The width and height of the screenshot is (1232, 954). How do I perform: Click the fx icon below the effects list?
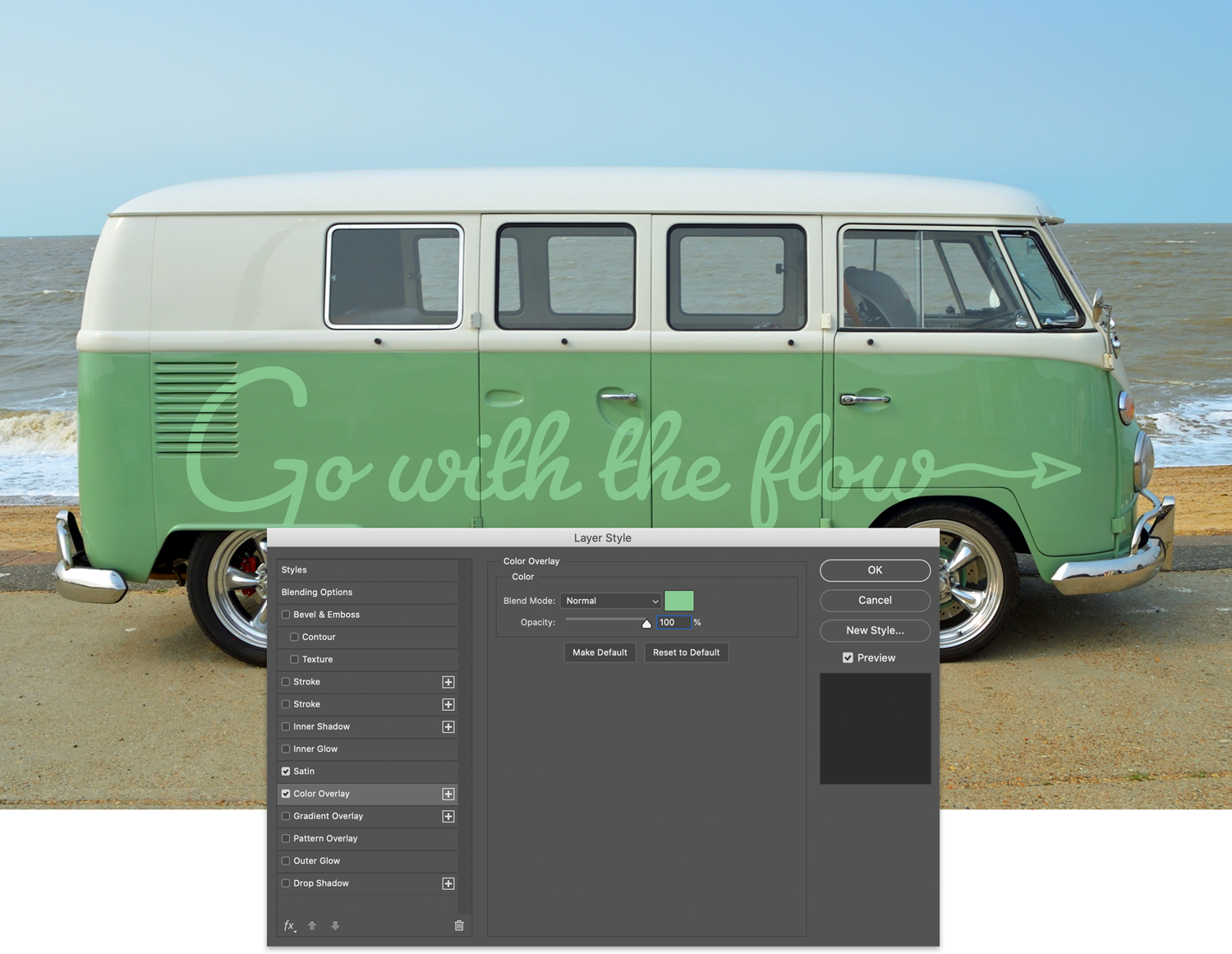[x=288, y=925]
